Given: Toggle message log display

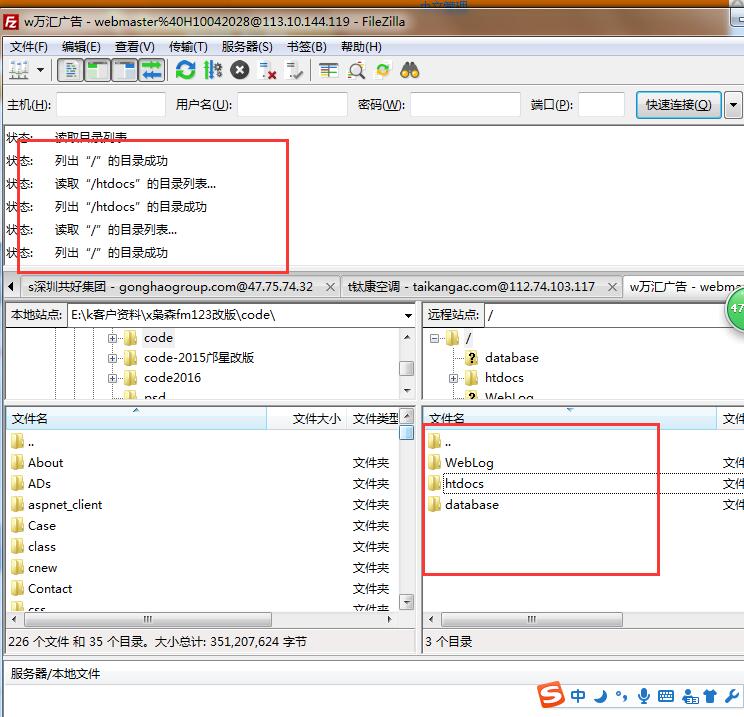Looking at the screenshot, I should (71, 70).
